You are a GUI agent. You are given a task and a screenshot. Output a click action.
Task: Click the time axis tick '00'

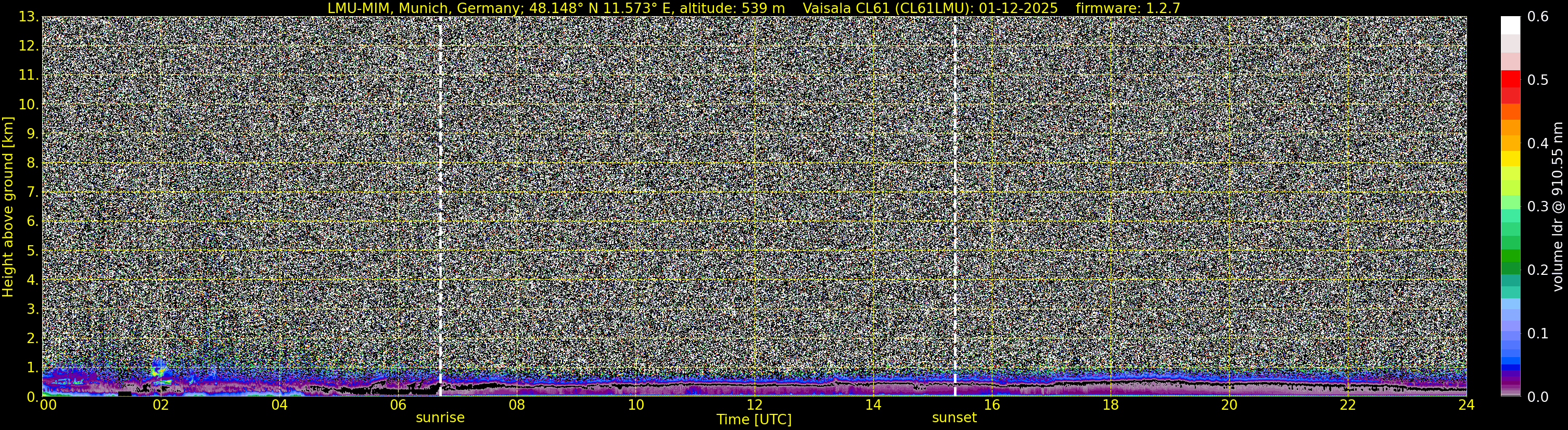pos(48,406)
